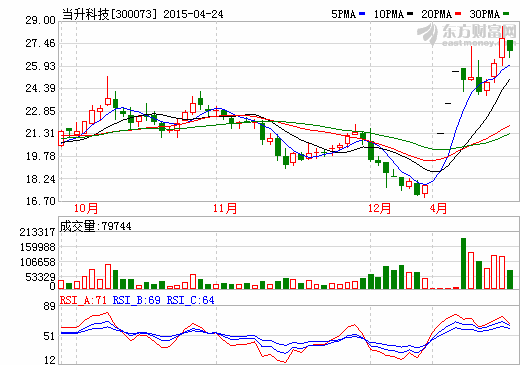Select the 11月 axis label

pos(225,208)
